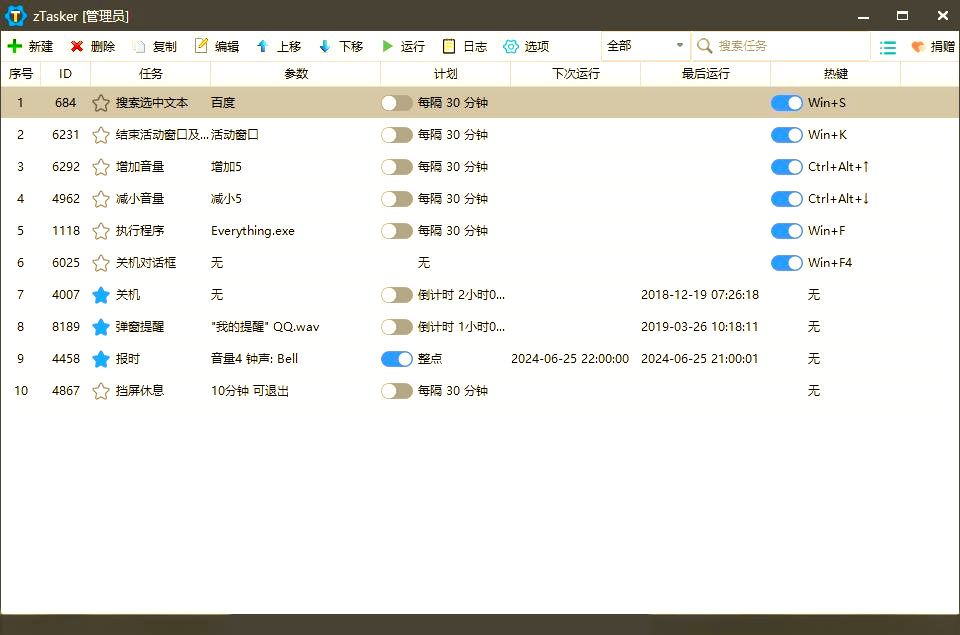
Task: Select the "我的提醒" QQ.wav parameter cell
Action: click(x=265, y=326)
